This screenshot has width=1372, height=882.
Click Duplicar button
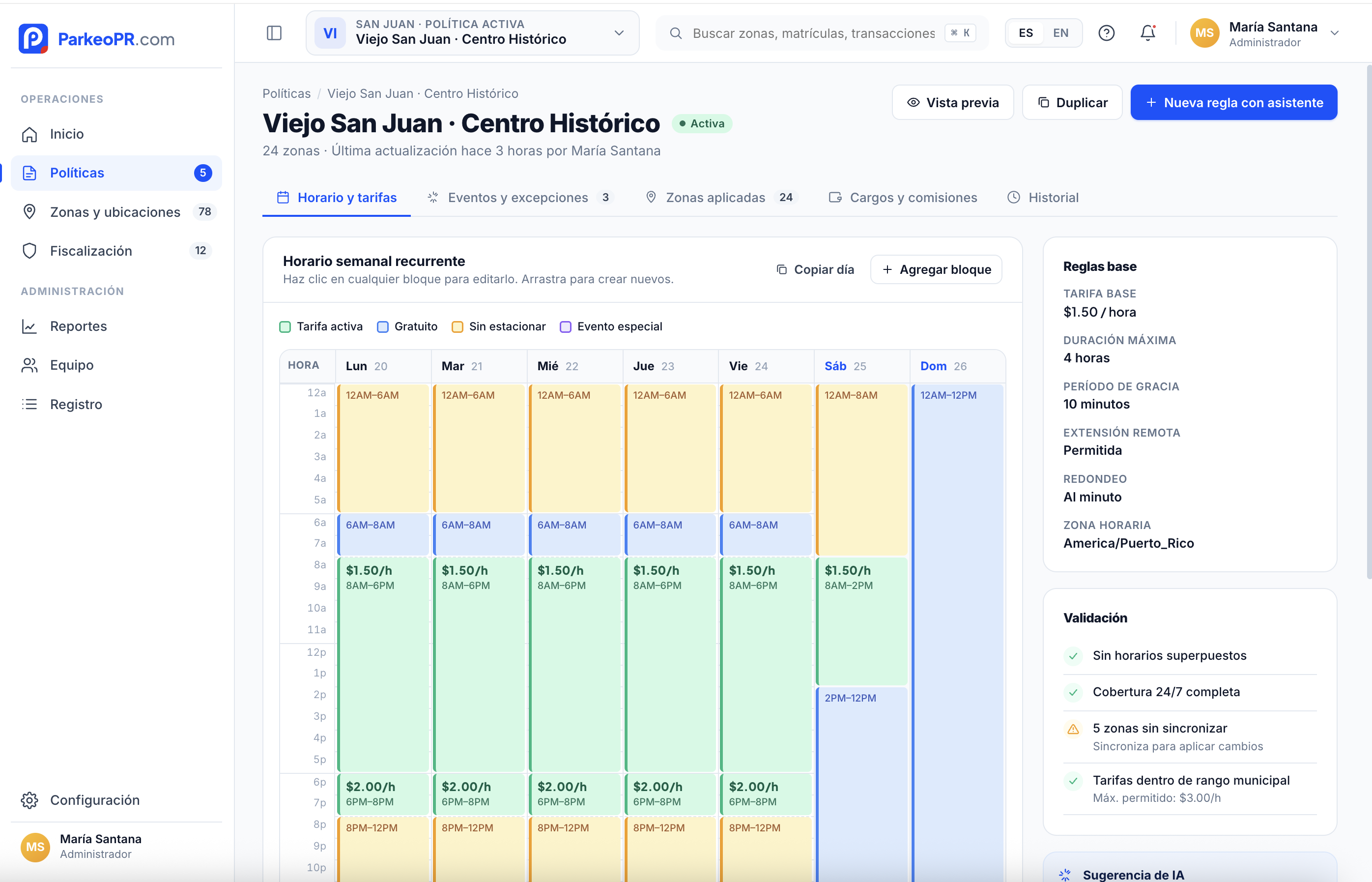(x=1072, y=103)
